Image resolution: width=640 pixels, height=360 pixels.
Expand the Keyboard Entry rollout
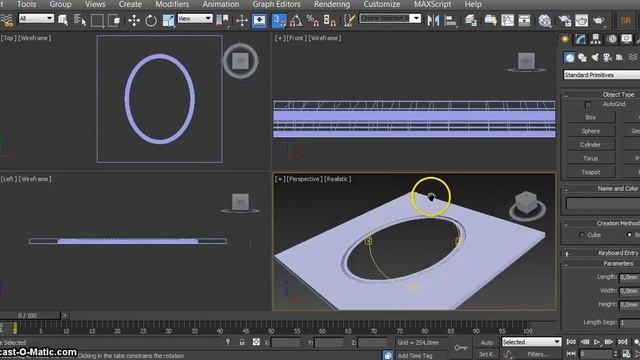[x=567, y=254]
